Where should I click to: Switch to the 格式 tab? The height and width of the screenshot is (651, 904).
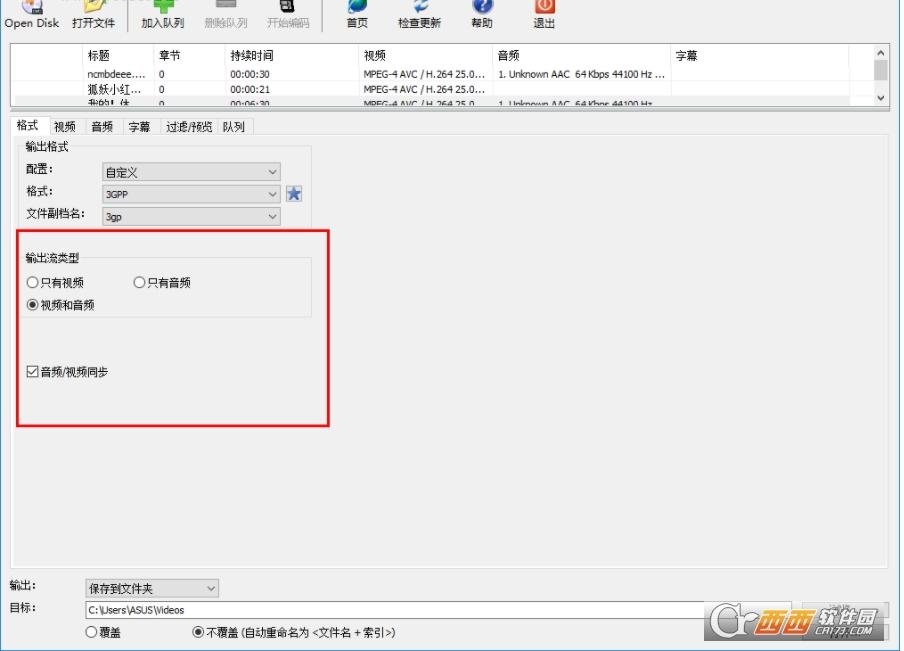[x=27, y=126]
